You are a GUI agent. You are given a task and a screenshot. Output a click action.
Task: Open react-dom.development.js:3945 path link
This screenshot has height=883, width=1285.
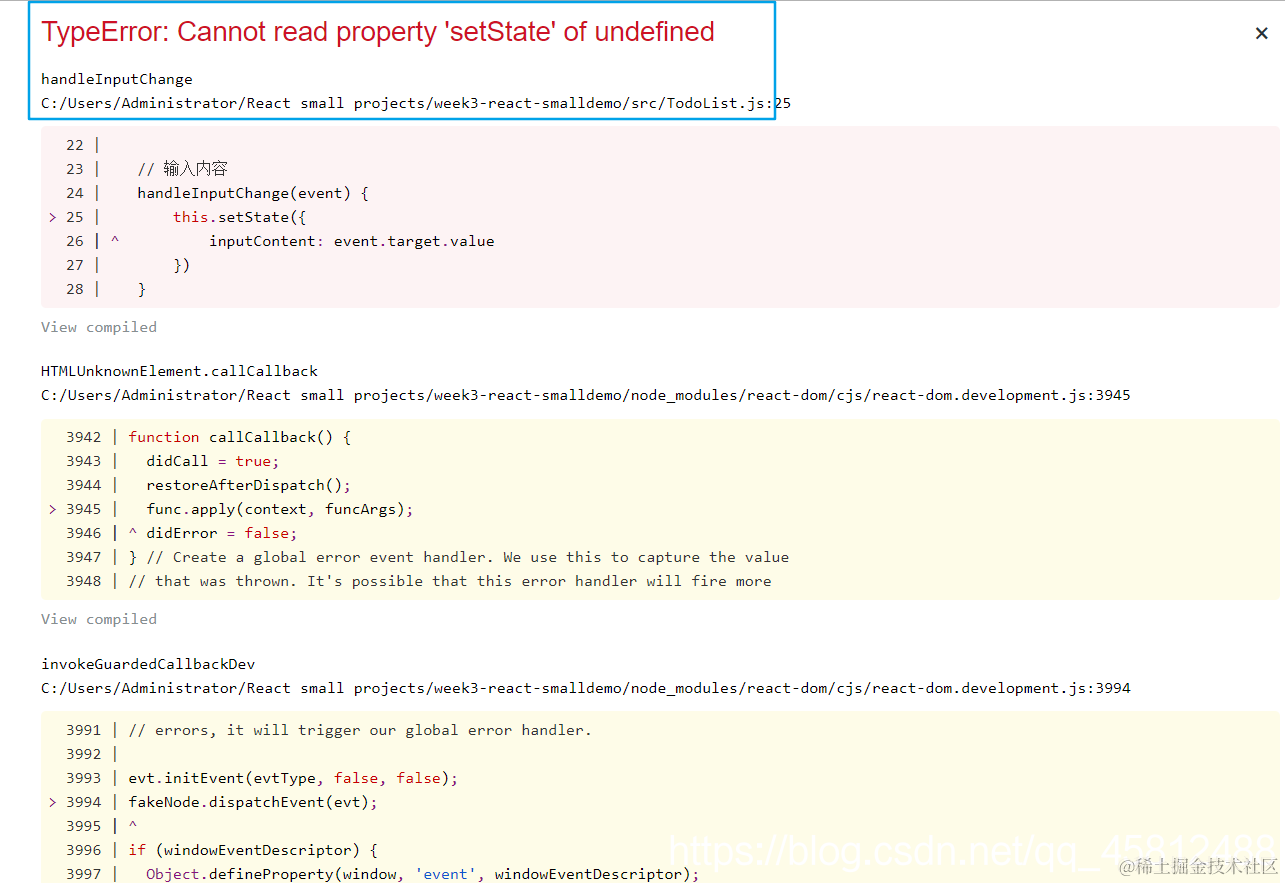click(x=586, y=395)
